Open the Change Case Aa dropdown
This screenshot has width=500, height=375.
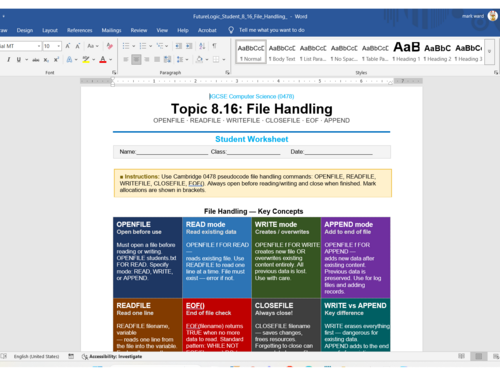[93, 46]
